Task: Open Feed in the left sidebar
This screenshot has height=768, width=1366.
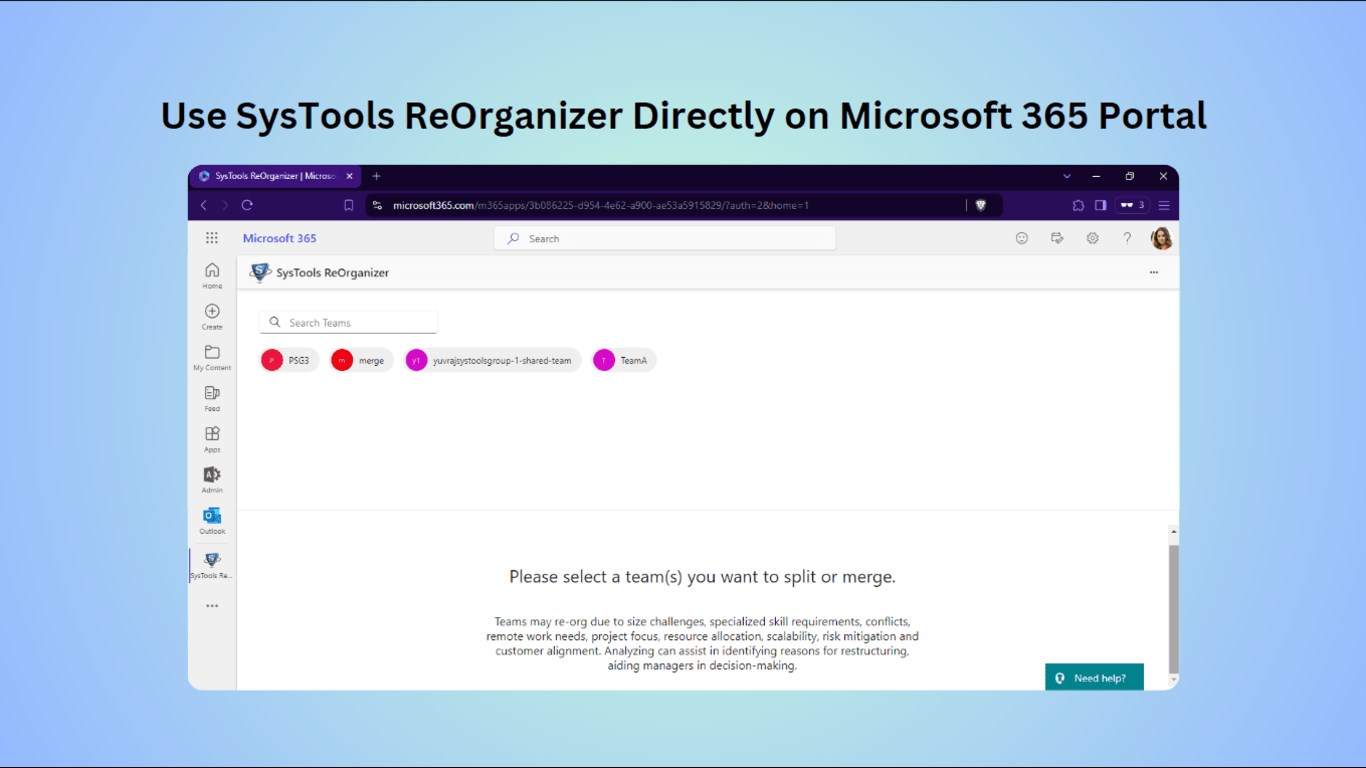Action: tap(212, 398)
